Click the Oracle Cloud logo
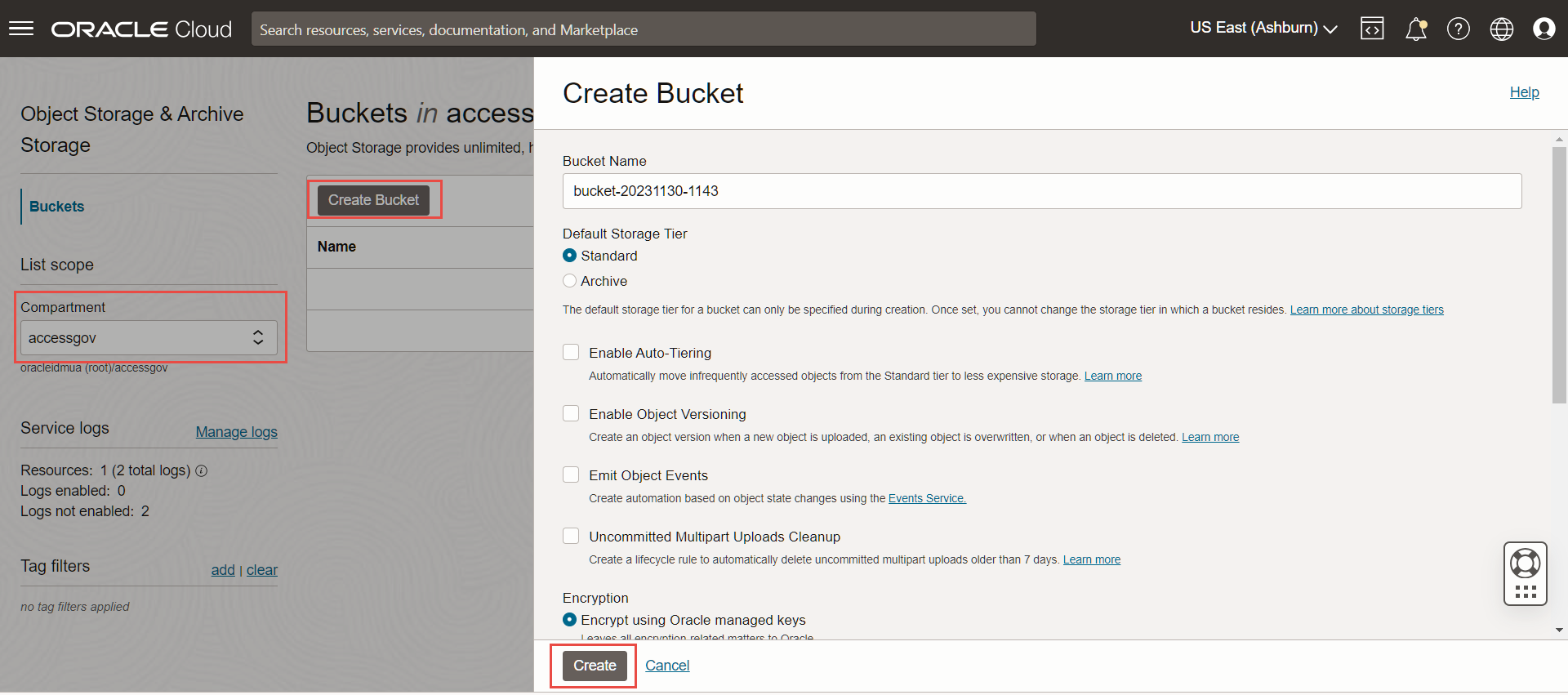Screen dimensions: 1568x695 click(141, 29)
